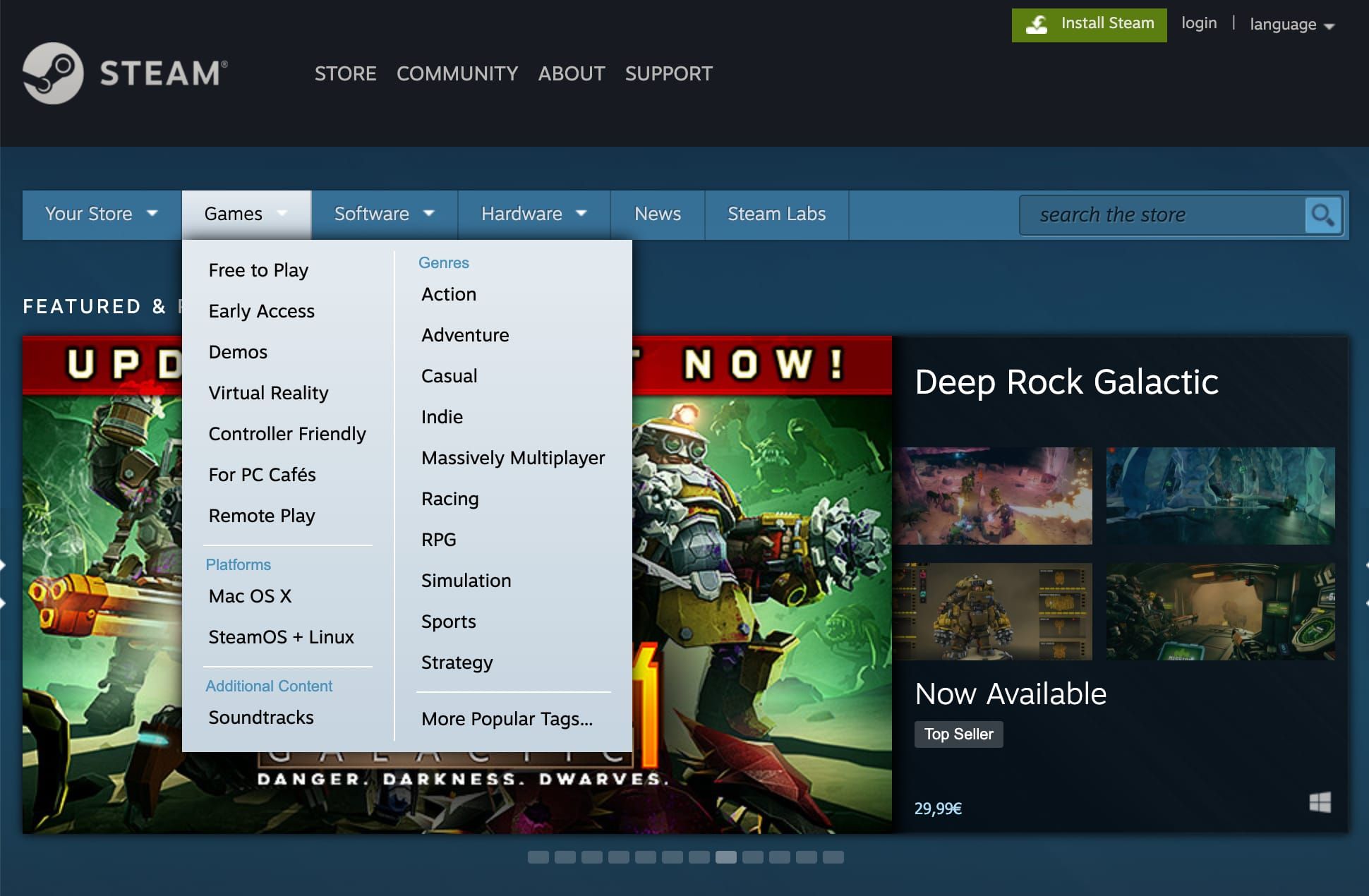Open the language selector dropdown
This screenshot has width=1369, height=896.
click(x=1291, y=23)
